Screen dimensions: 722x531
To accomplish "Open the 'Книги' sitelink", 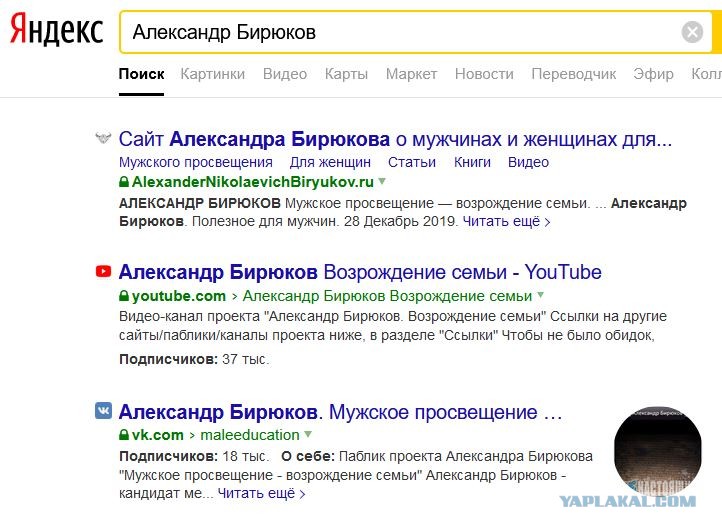I will click(472, 162).
